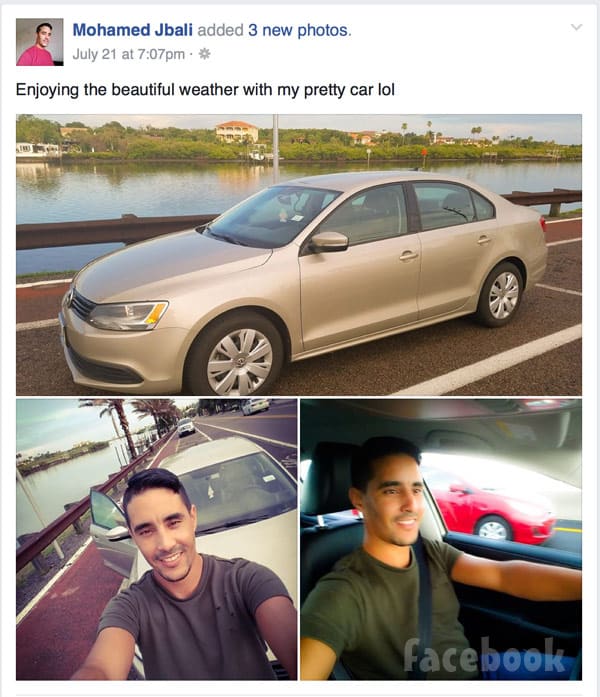This screenshot has width=600, height=697.
Task: Click the rear wheel of gold sedan
Action: pyautogui.click(x=501, y=295)
